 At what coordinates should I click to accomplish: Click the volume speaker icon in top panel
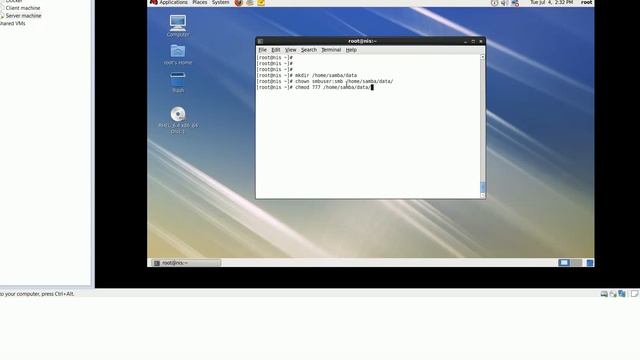tap(504, 3)
